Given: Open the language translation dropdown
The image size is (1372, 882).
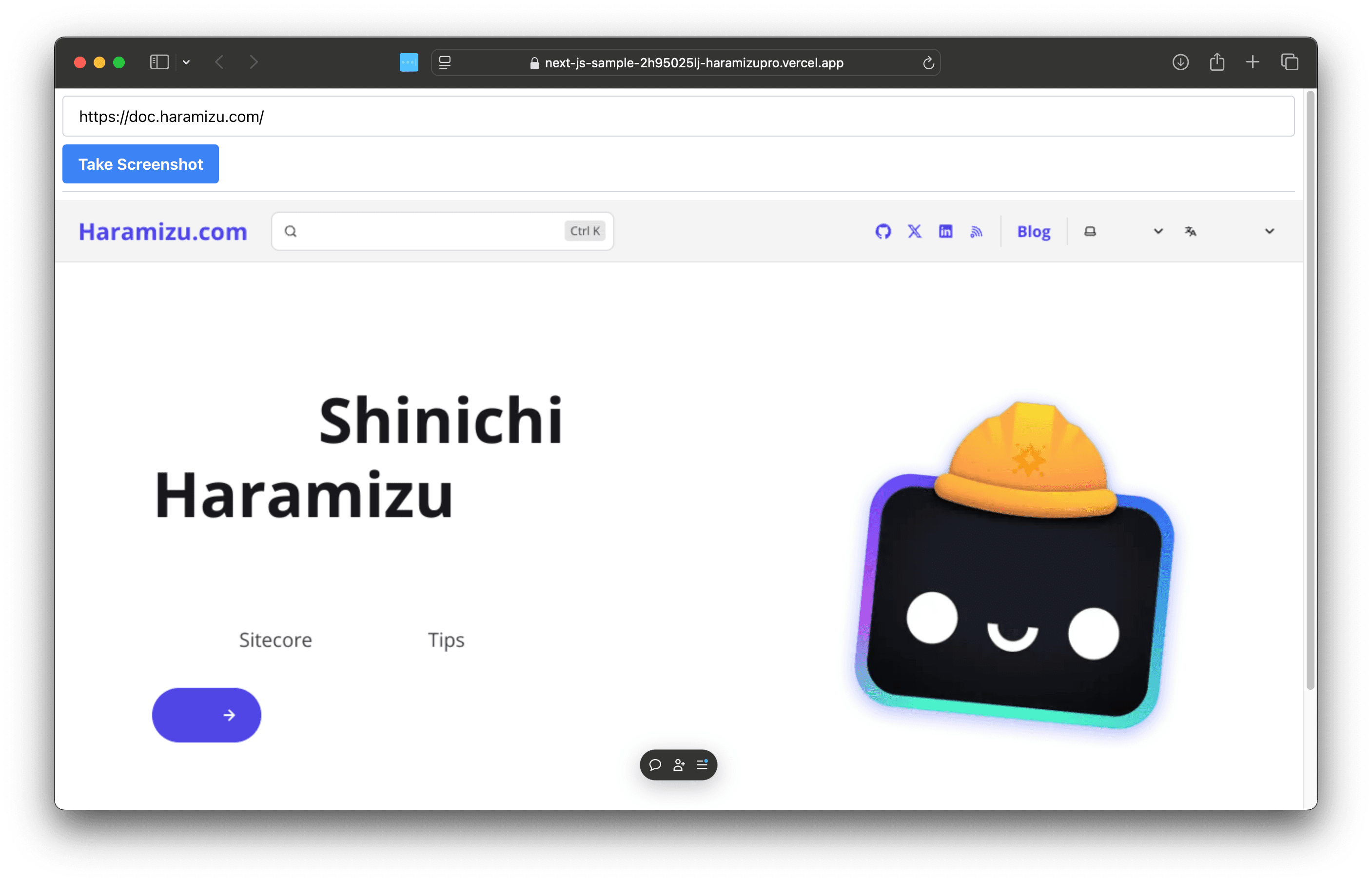Looking at the screenshot, I should (x=1228, y=231).
